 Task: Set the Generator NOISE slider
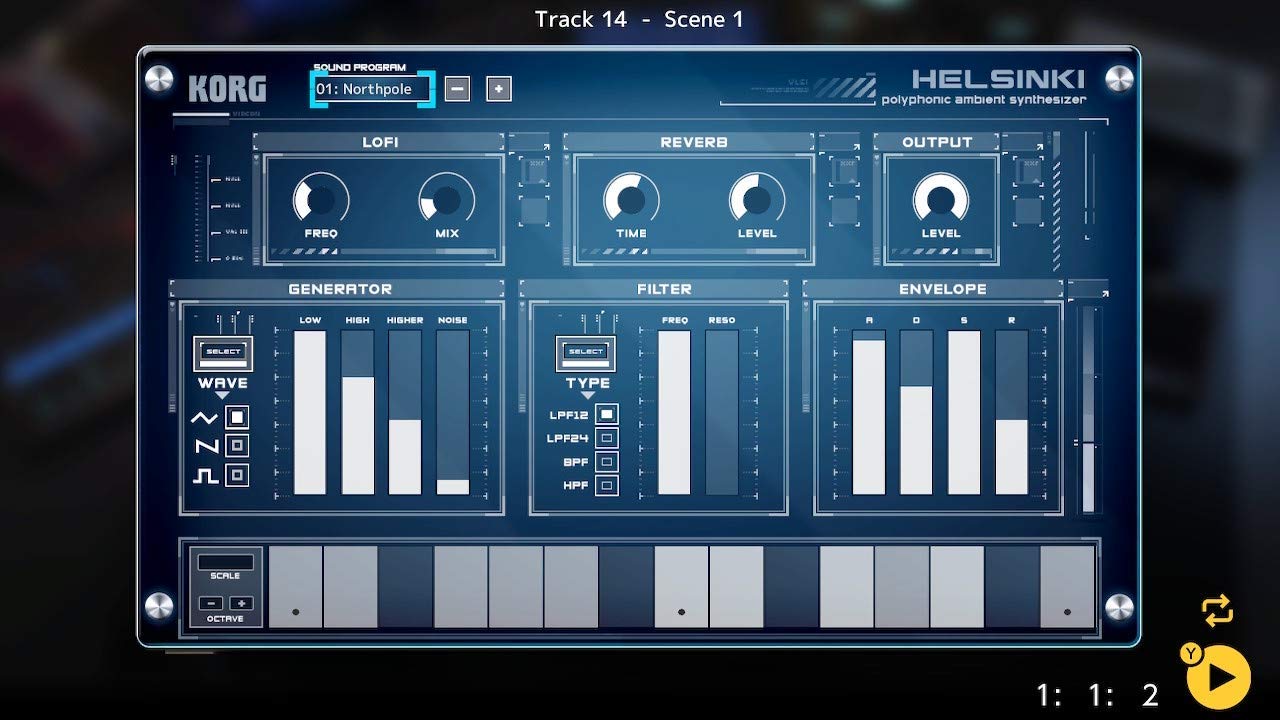453,412
